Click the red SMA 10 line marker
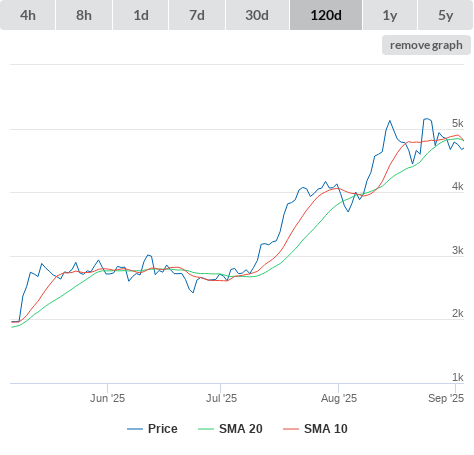Viewport: 474px width, 455px height. pos(291,429)
